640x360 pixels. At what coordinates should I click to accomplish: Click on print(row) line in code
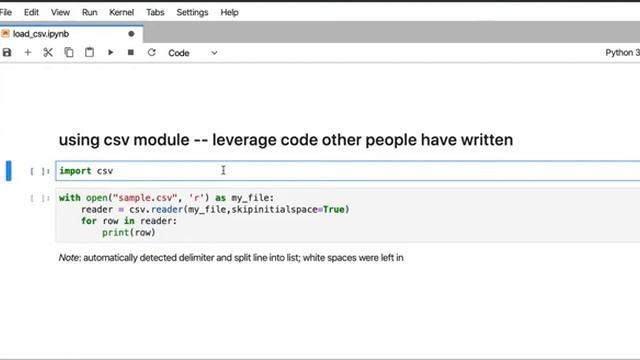click(129, 233)
